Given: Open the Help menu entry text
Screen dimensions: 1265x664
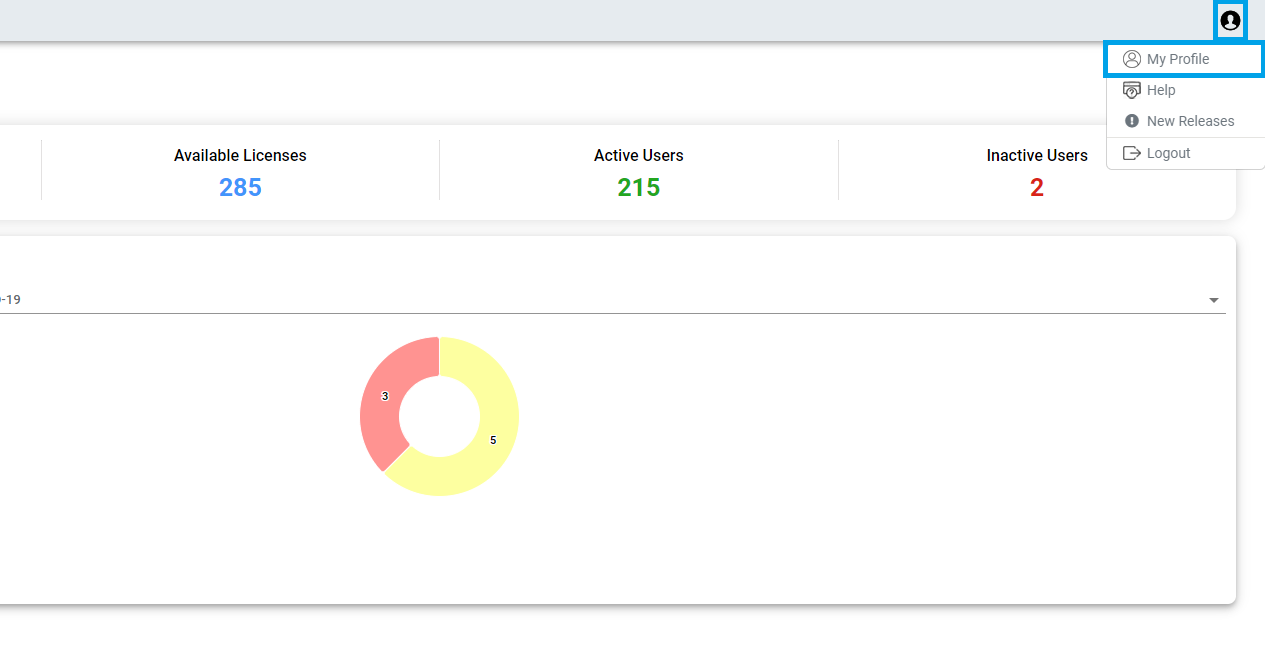Looking at the screenshot, I should pyautogui.click(x=1161, y=90).
